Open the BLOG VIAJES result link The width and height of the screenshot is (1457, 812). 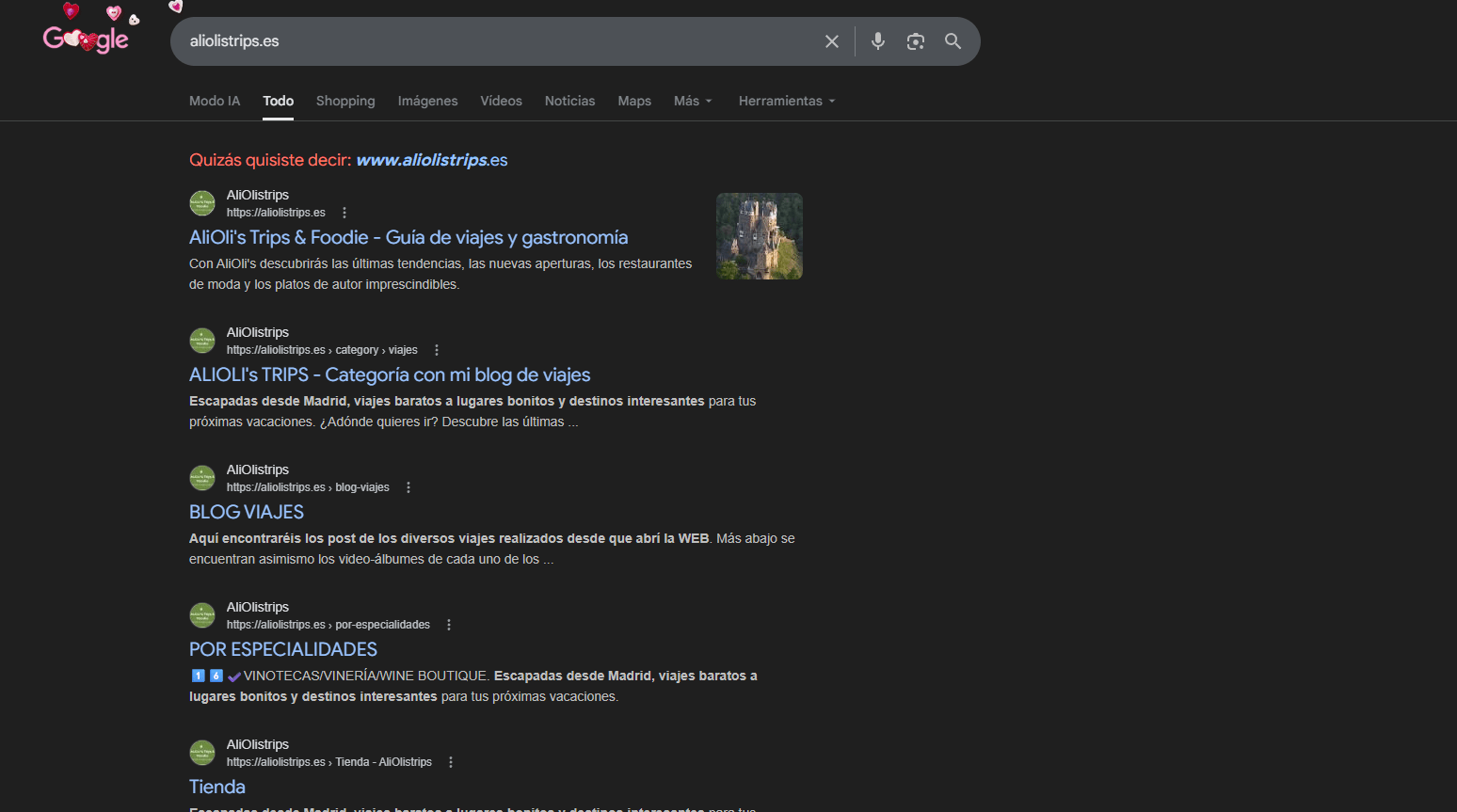click(247, 512)
